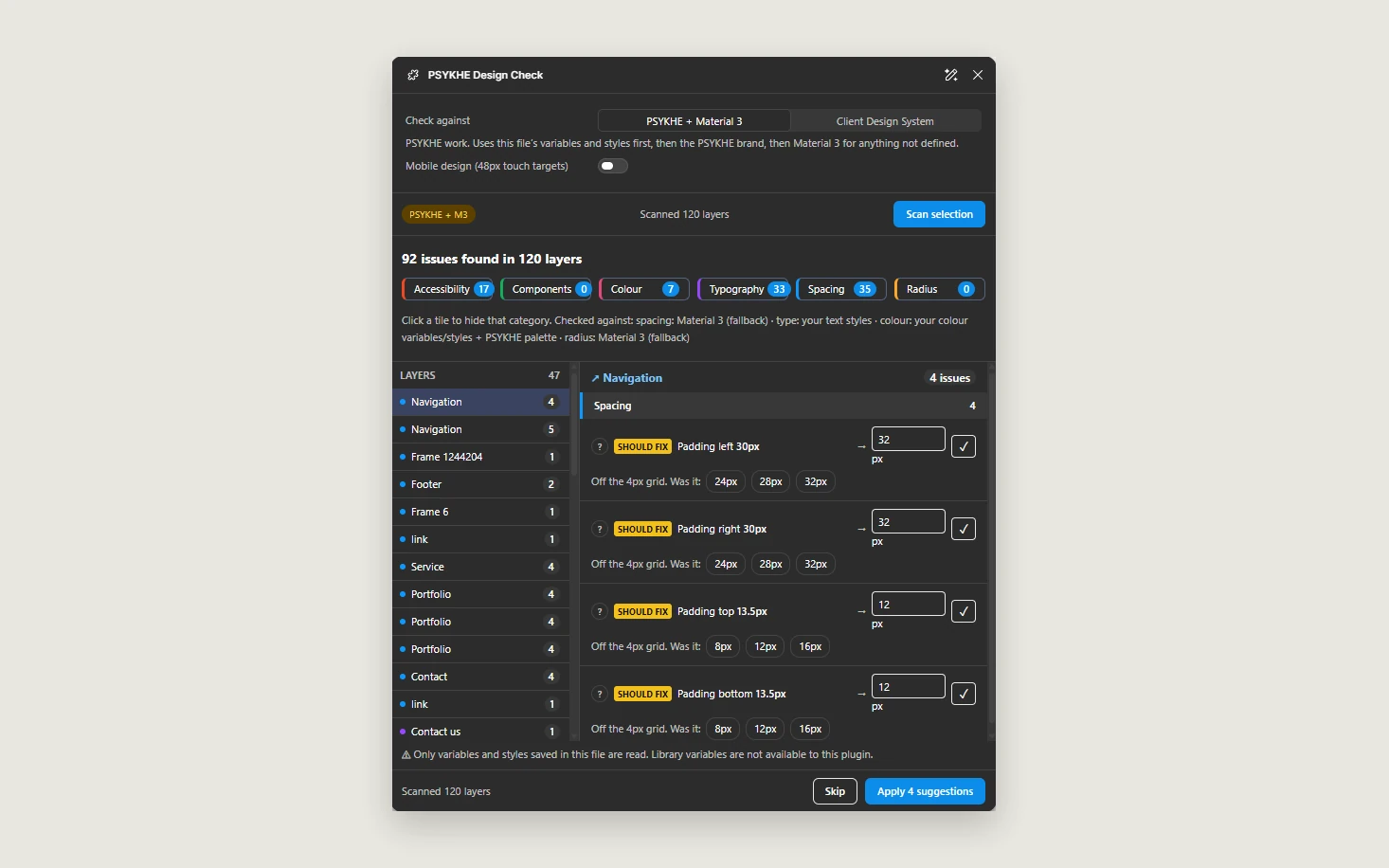This screenshot has height=868, width=1389.
Task: Toggle the Typography category tile
Action: click(x=744, y=289)
